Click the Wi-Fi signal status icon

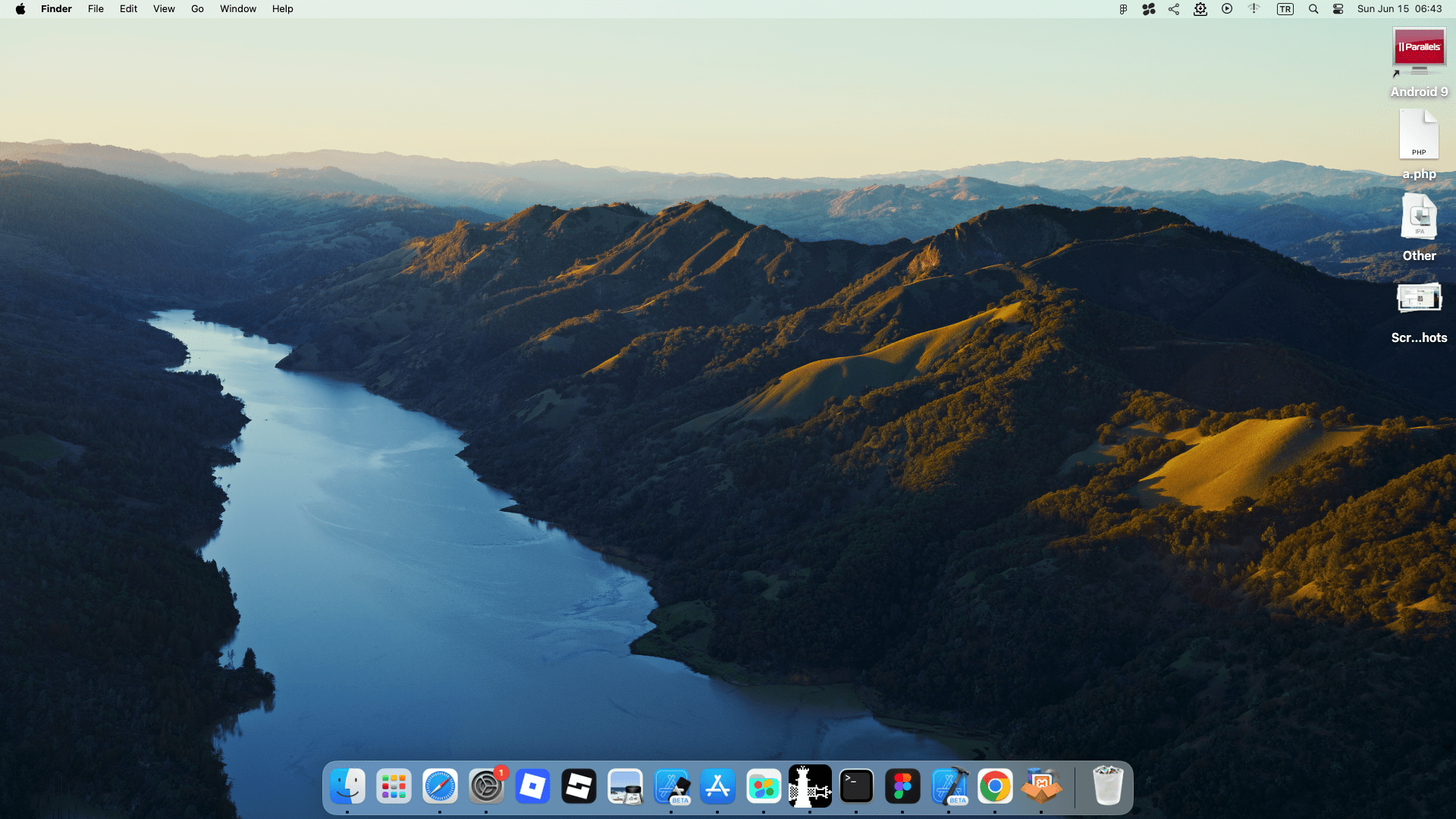pyautogui.click(x=1254, y=8)
